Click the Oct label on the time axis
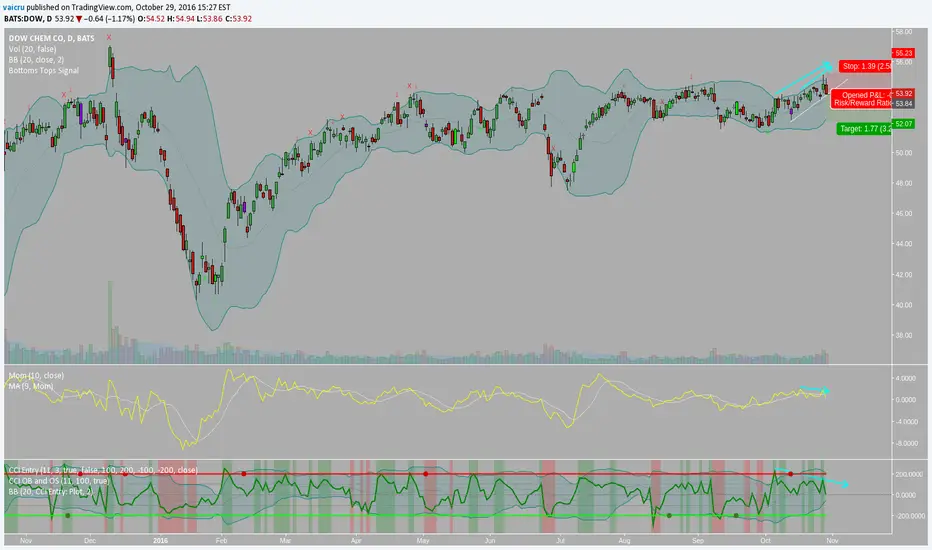Viewport: 932px width, 550px height. (x=765, y=540)
